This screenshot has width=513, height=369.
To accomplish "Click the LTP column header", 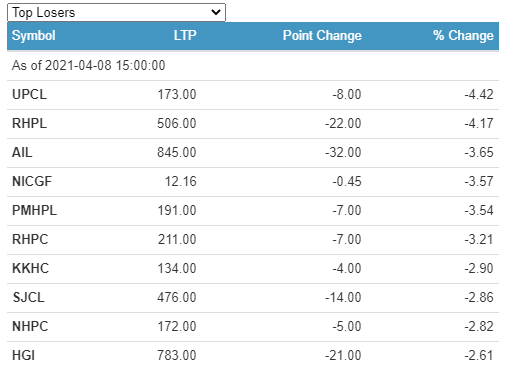I will (x=185, y=36).
